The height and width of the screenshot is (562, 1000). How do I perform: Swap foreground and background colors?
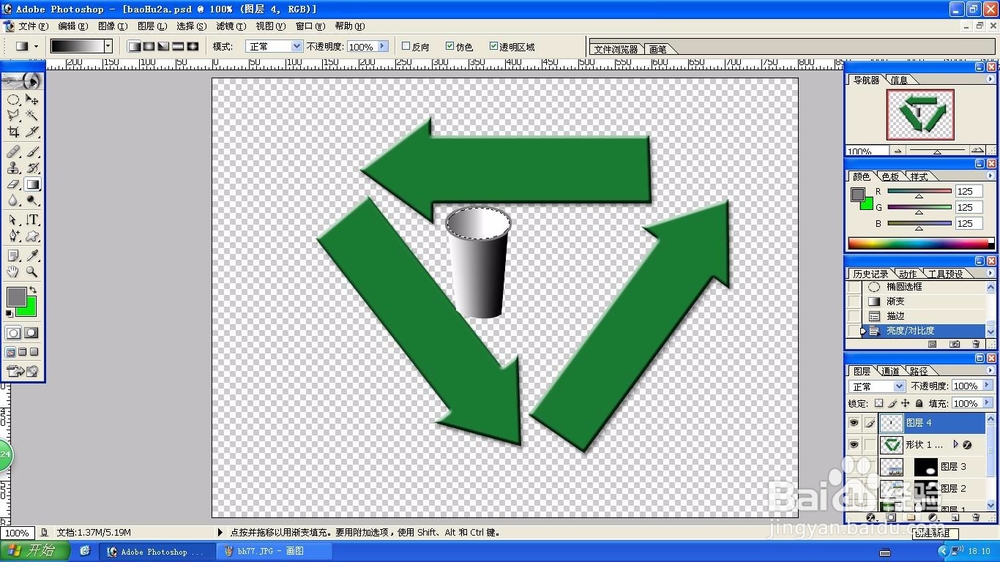click(x=33, y=290)
